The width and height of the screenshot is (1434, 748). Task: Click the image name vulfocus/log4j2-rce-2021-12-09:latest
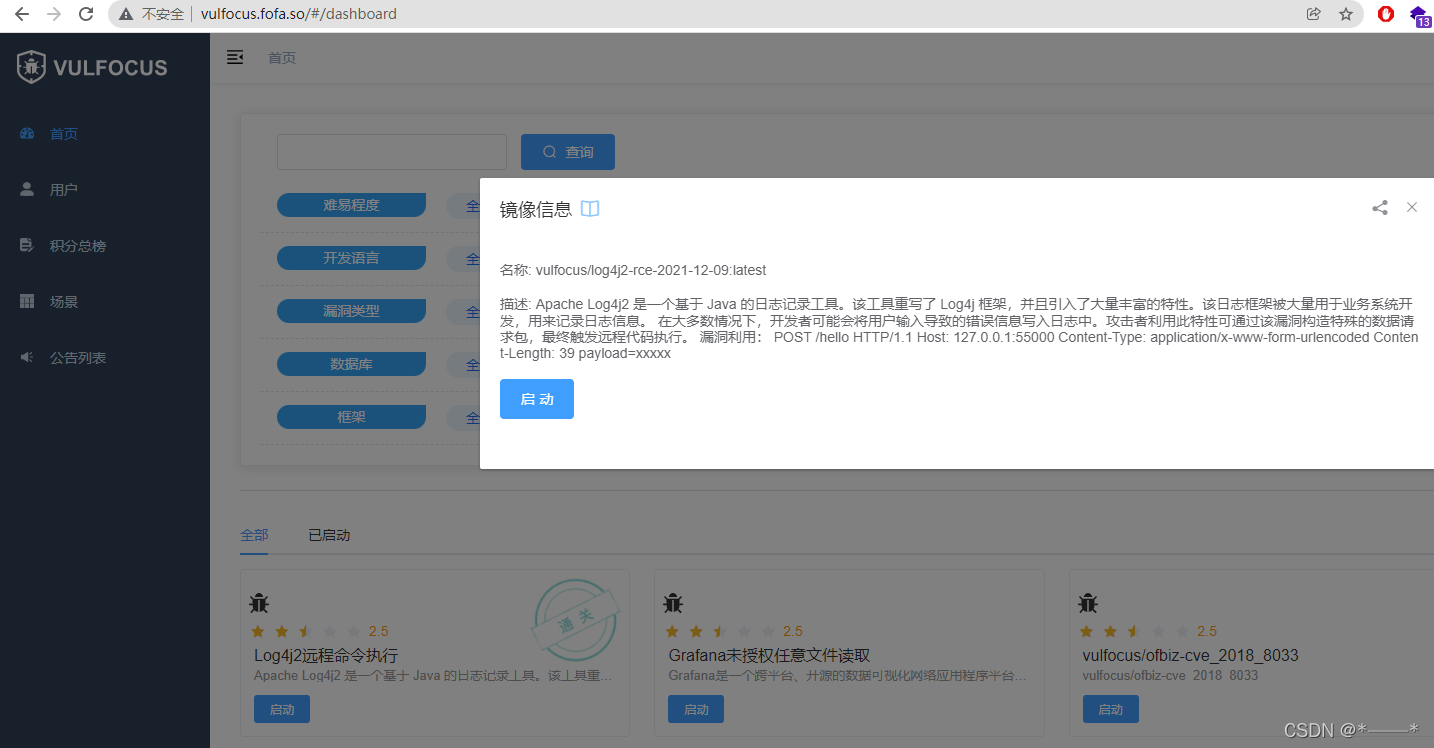point(651,270)
